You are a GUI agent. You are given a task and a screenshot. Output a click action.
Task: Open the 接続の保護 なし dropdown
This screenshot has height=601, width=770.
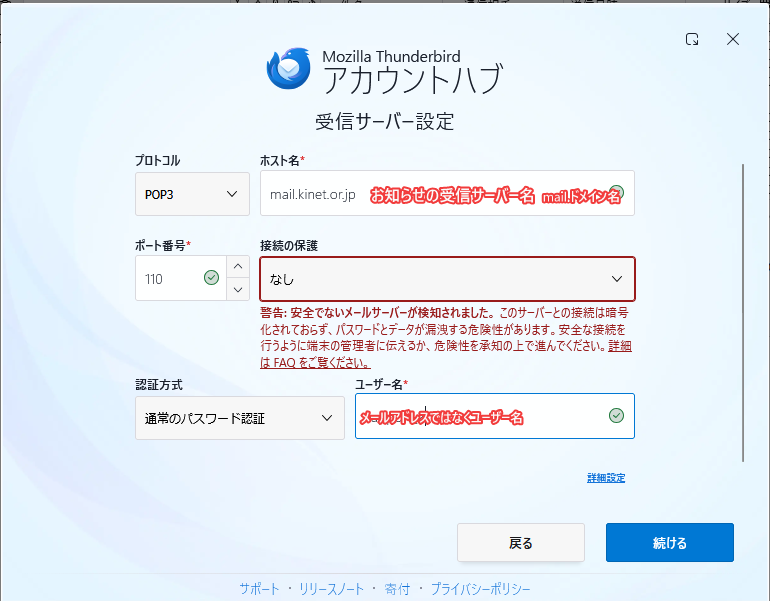447,279
